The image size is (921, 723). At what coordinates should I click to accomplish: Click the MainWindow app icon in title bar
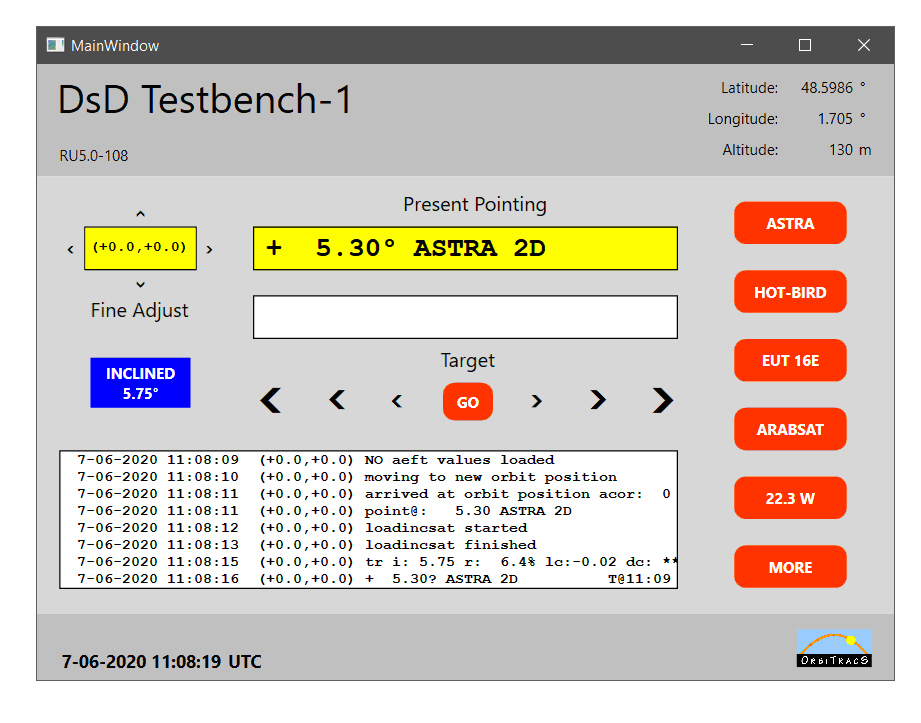[55, 45]
